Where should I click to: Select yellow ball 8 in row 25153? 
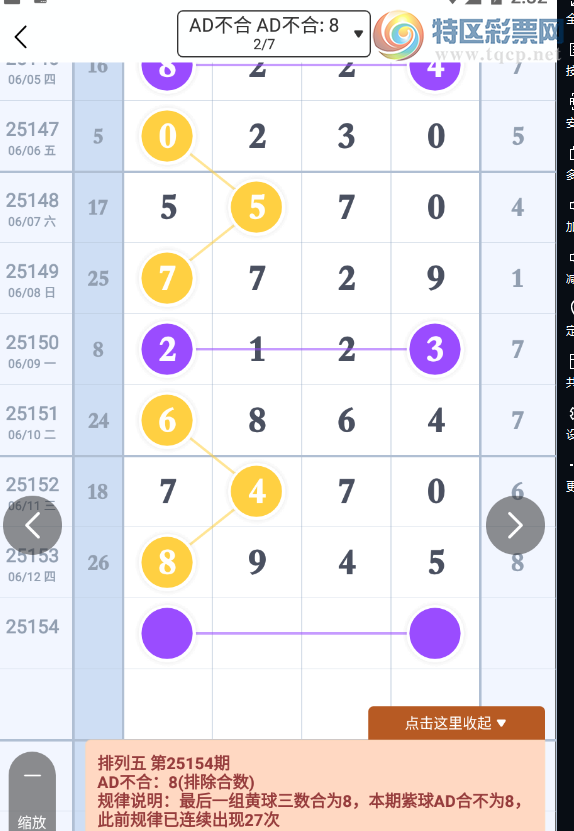pyautogui.click(x=167, y=562)
